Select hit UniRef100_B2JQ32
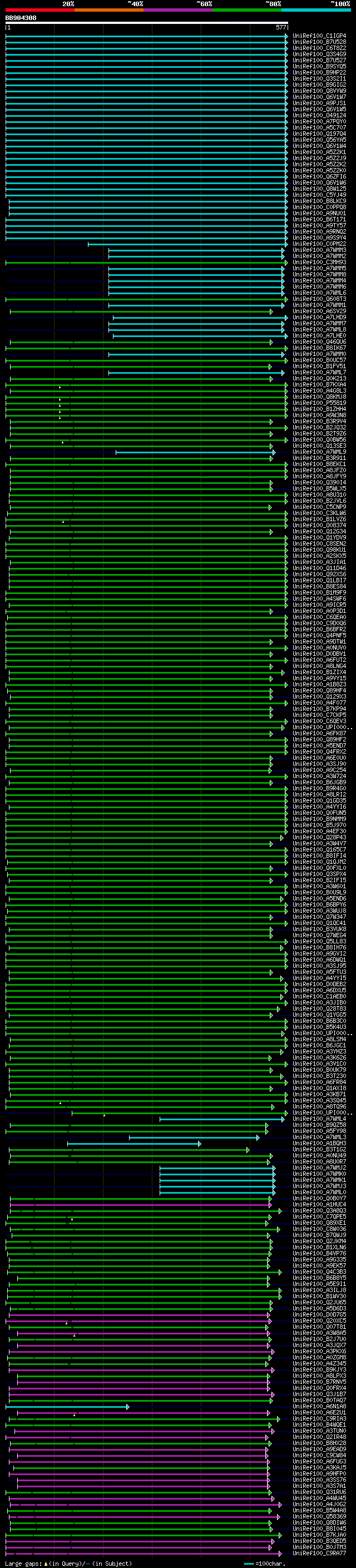356x1568 pixels. click(319, 427)
